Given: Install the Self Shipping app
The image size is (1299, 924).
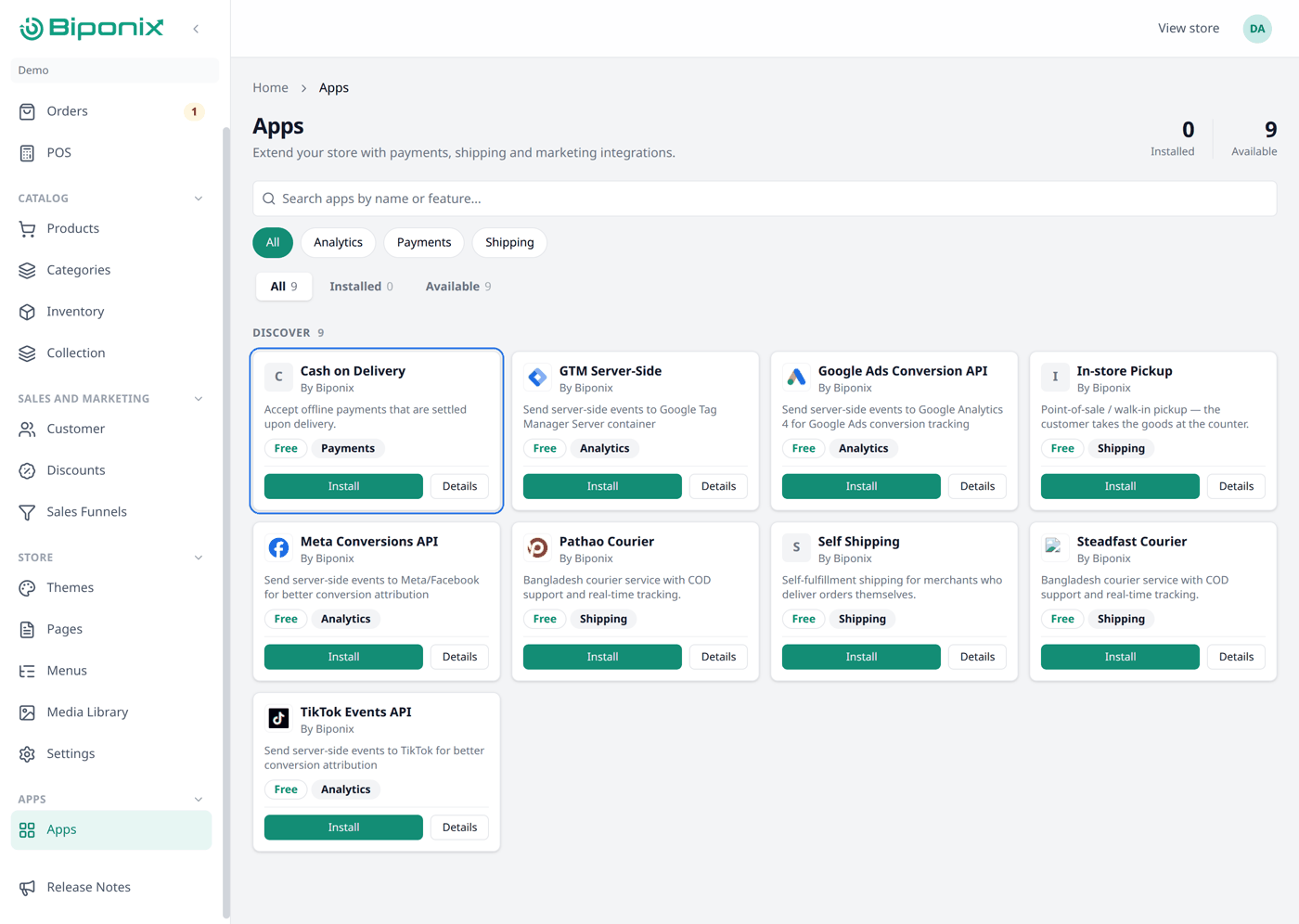Looking at the screenshot, I should (x=861, y=657).
